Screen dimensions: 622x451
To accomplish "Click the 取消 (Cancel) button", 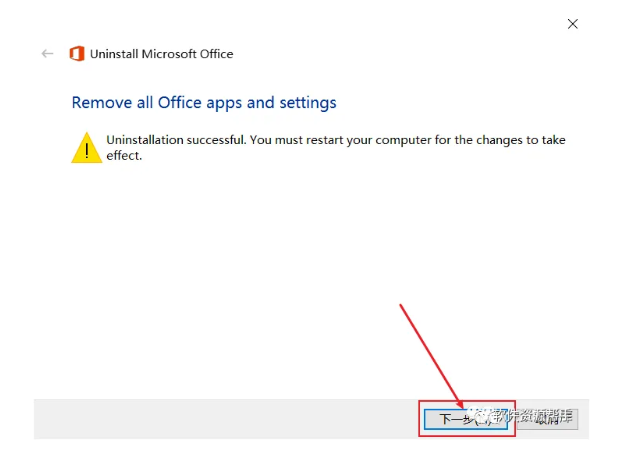I will (548, 419).
